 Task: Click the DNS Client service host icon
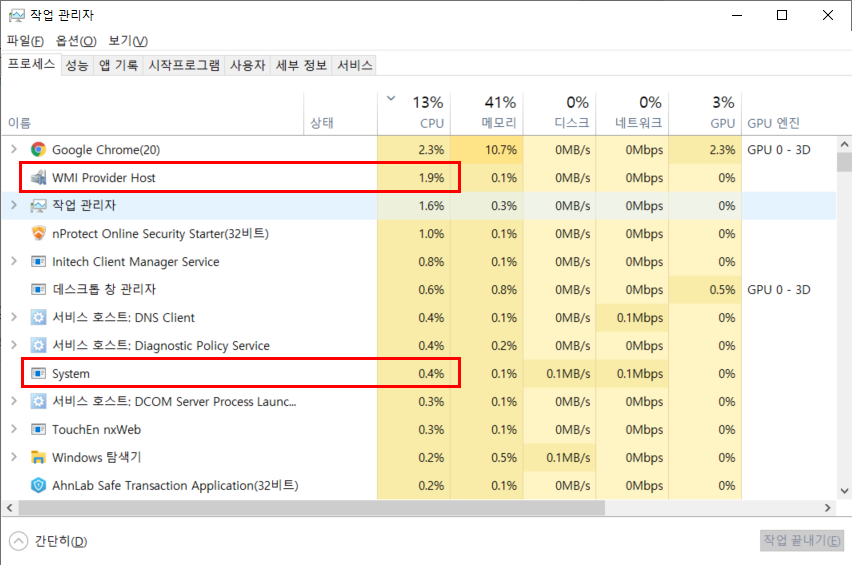pos(38,317)
